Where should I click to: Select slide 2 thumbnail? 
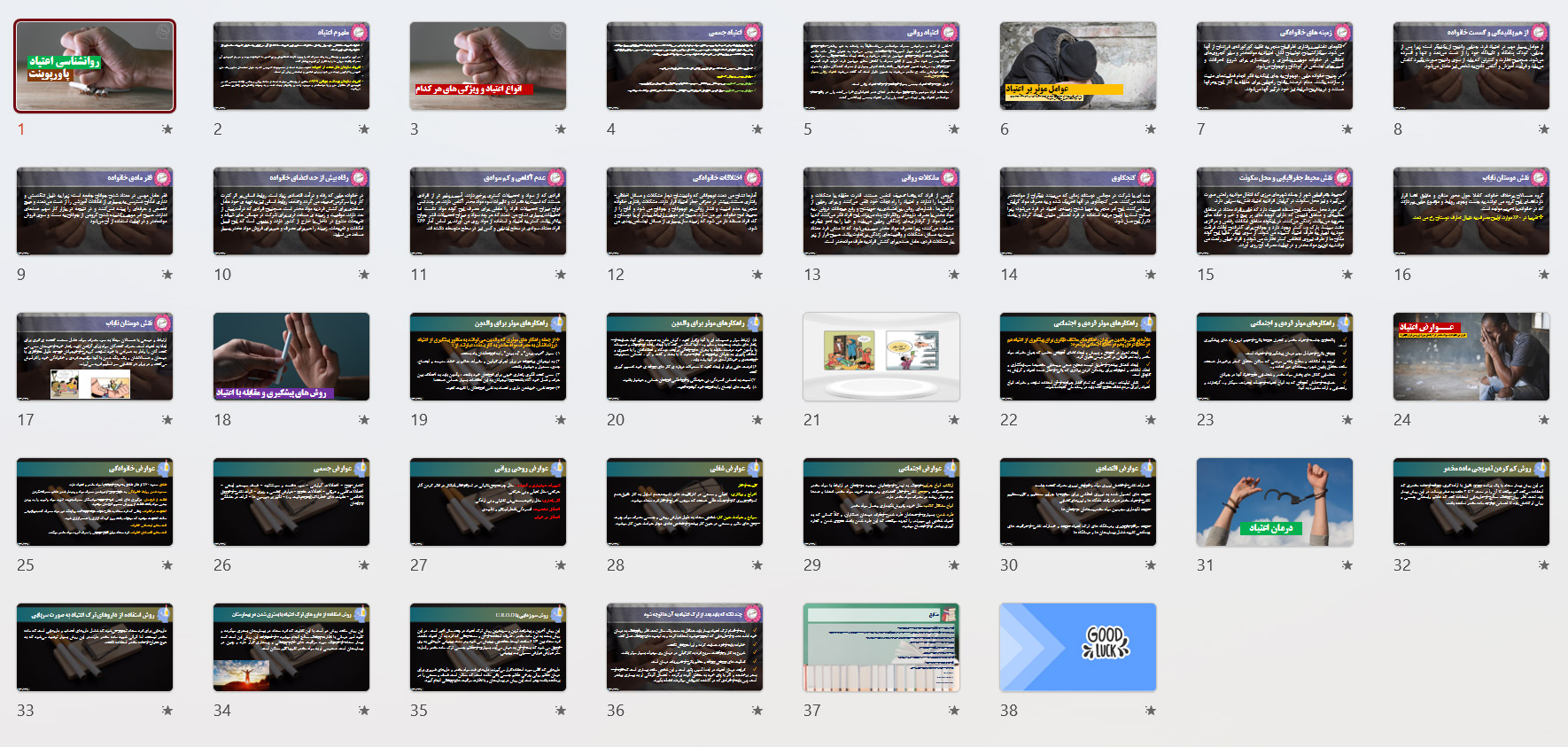(291, 66)
